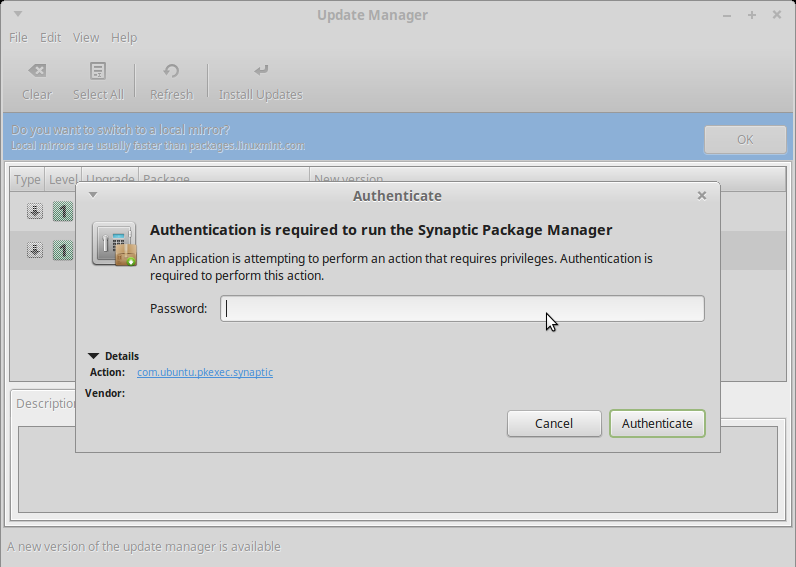Click first row package update type icon
The width and height of the screenshot is (796, 567).
[35, 211]
